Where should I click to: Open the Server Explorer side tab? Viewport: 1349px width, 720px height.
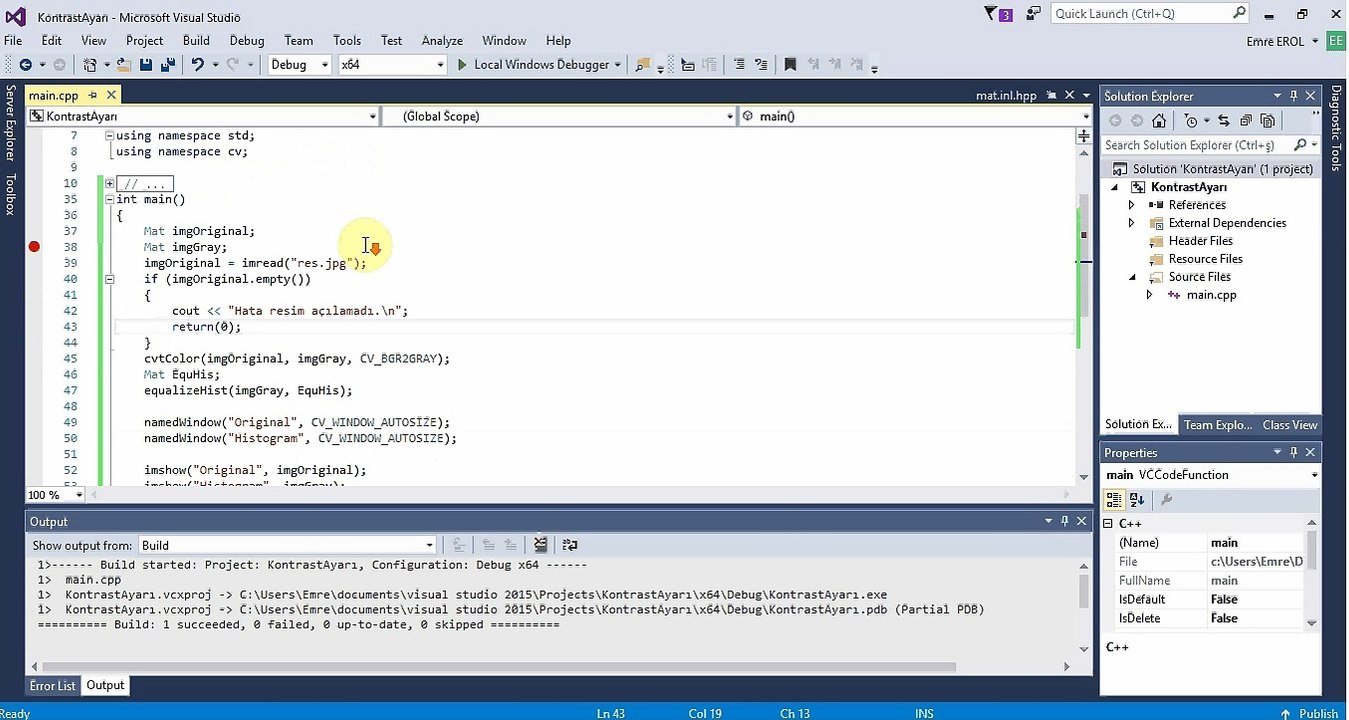[11, 124]
